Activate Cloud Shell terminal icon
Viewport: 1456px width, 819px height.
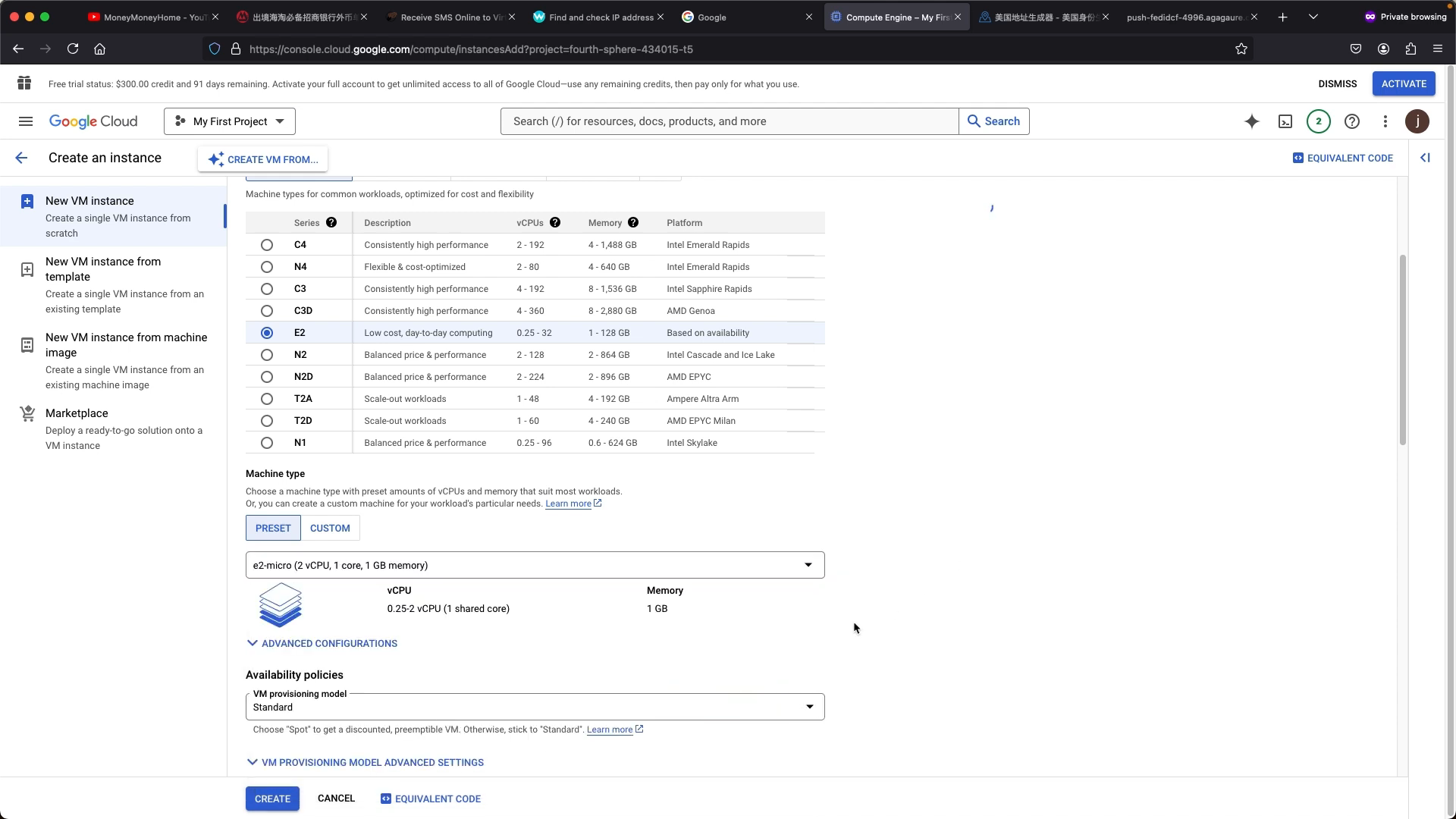point(1285,121)
